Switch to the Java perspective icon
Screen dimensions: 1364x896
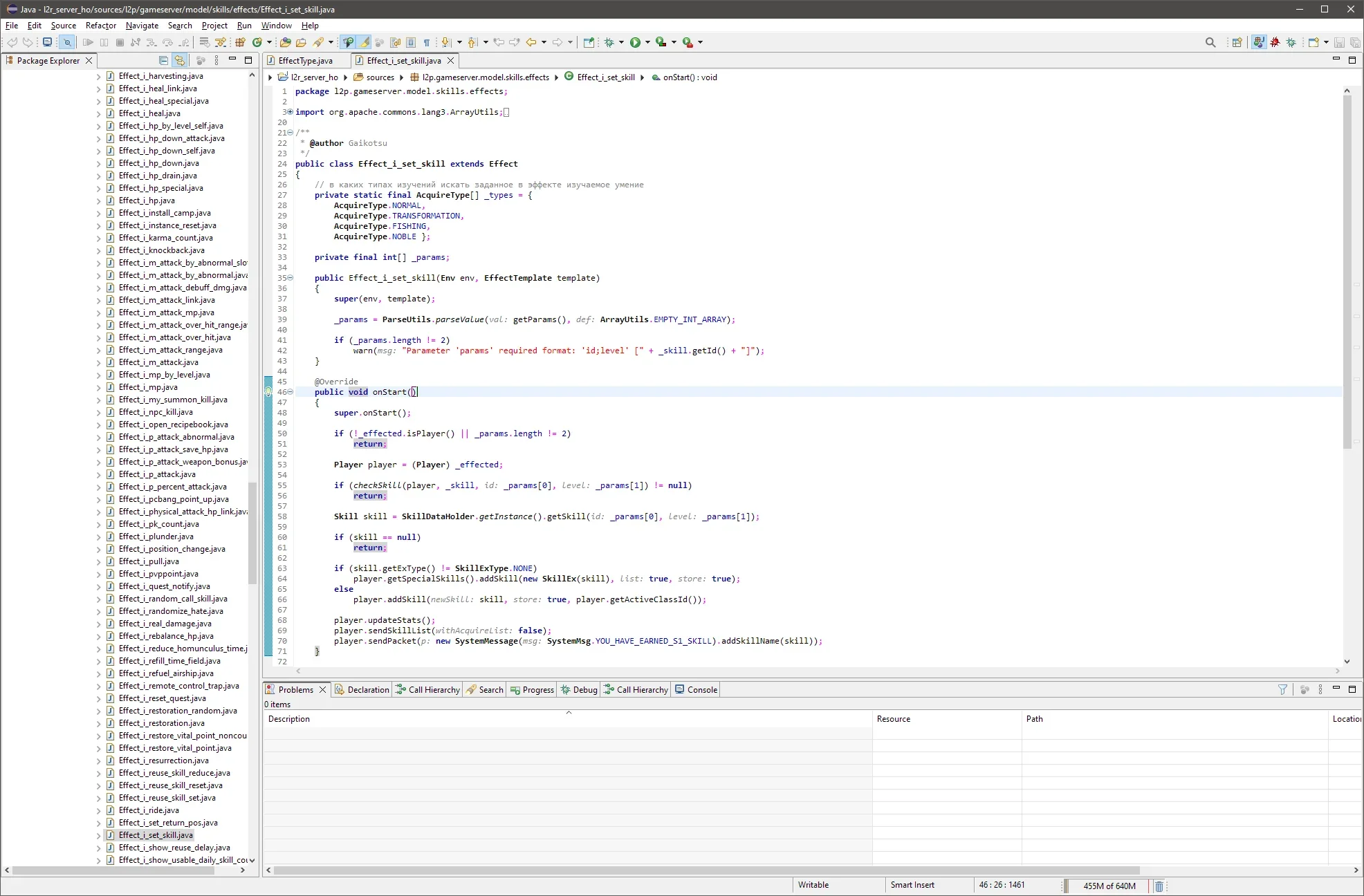coord(1259,42)
